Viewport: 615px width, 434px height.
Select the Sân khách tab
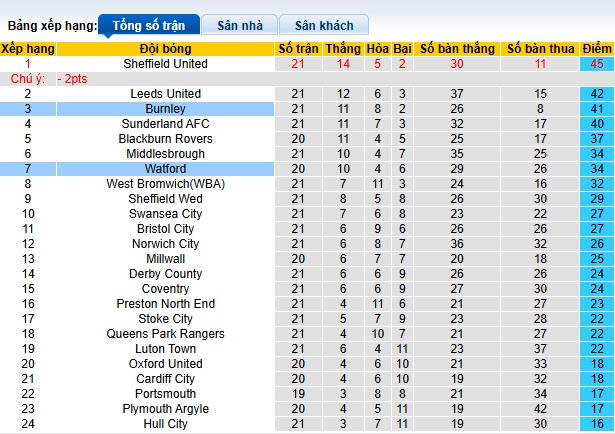pyautogui.click(x=324, y=24)
